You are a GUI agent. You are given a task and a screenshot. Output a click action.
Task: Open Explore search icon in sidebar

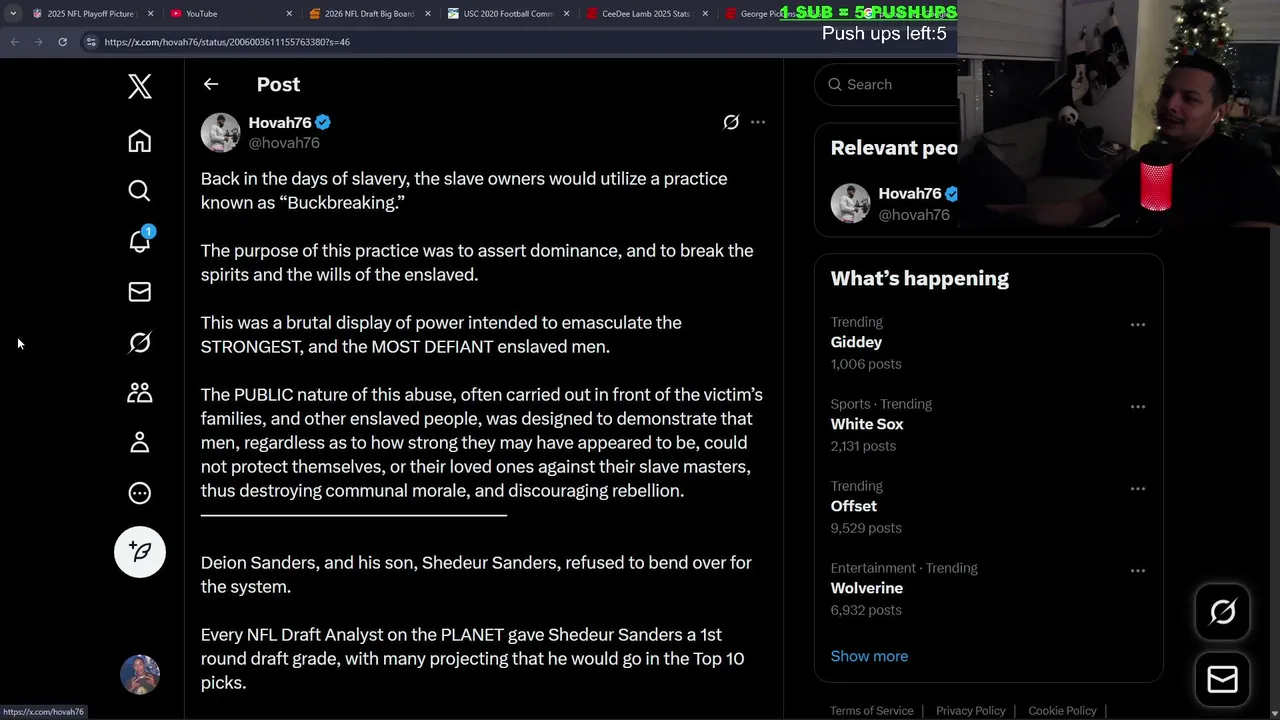pos(140,191)
